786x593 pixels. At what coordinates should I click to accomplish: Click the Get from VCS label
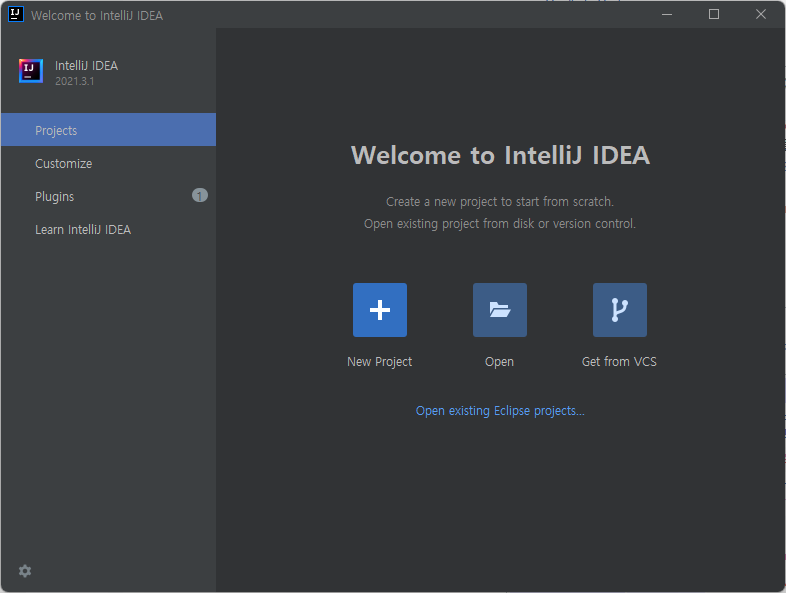point(619,361)
